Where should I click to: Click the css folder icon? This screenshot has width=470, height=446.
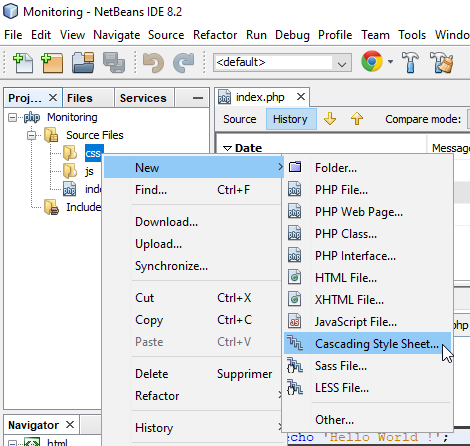pos(70,153)
